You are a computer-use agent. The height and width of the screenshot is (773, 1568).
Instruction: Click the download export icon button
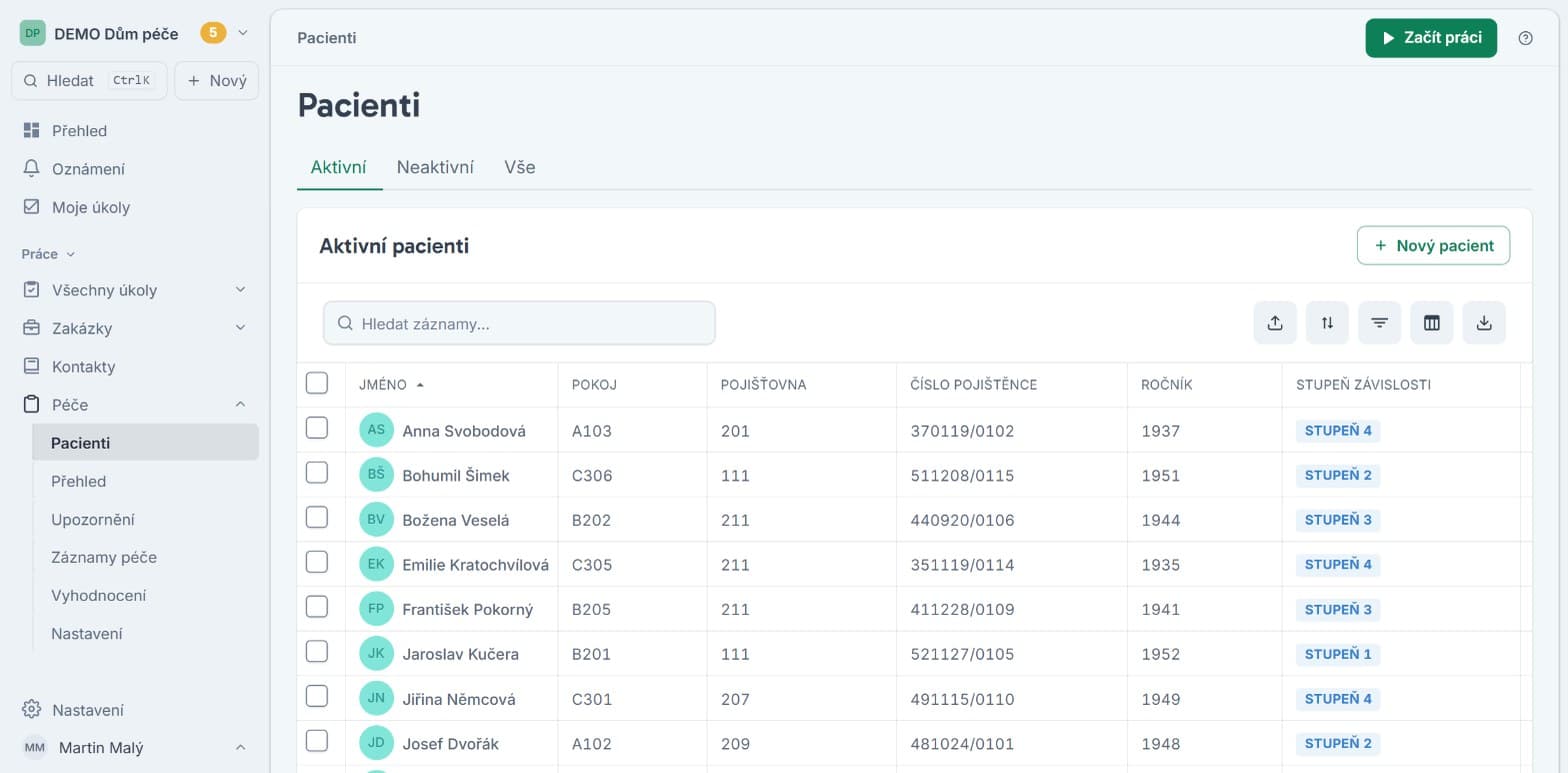point(1484,323)
